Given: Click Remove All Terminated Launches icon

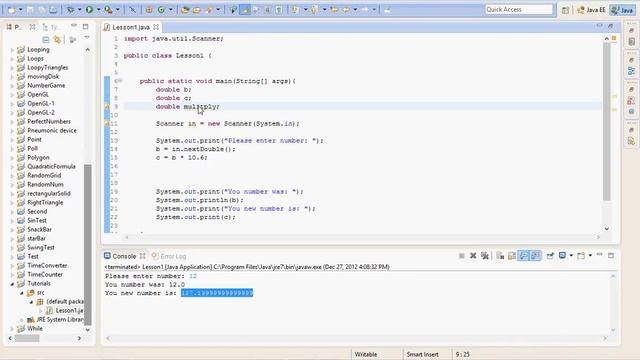Looking at the screenshot, I should (x=484, y=256).
